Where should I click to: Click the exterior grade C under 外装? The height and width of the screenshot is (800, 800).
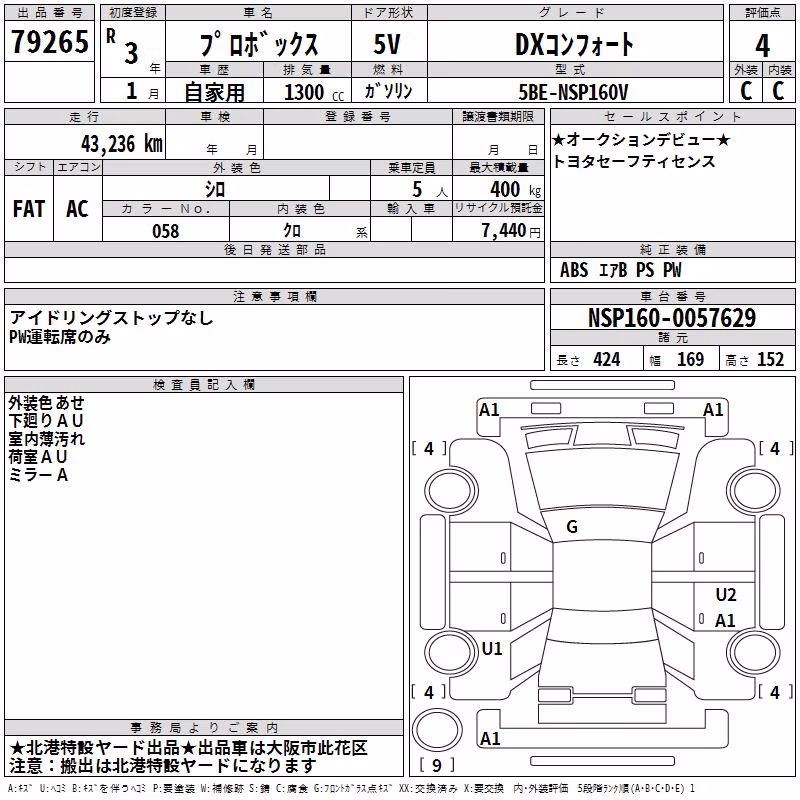746,90
